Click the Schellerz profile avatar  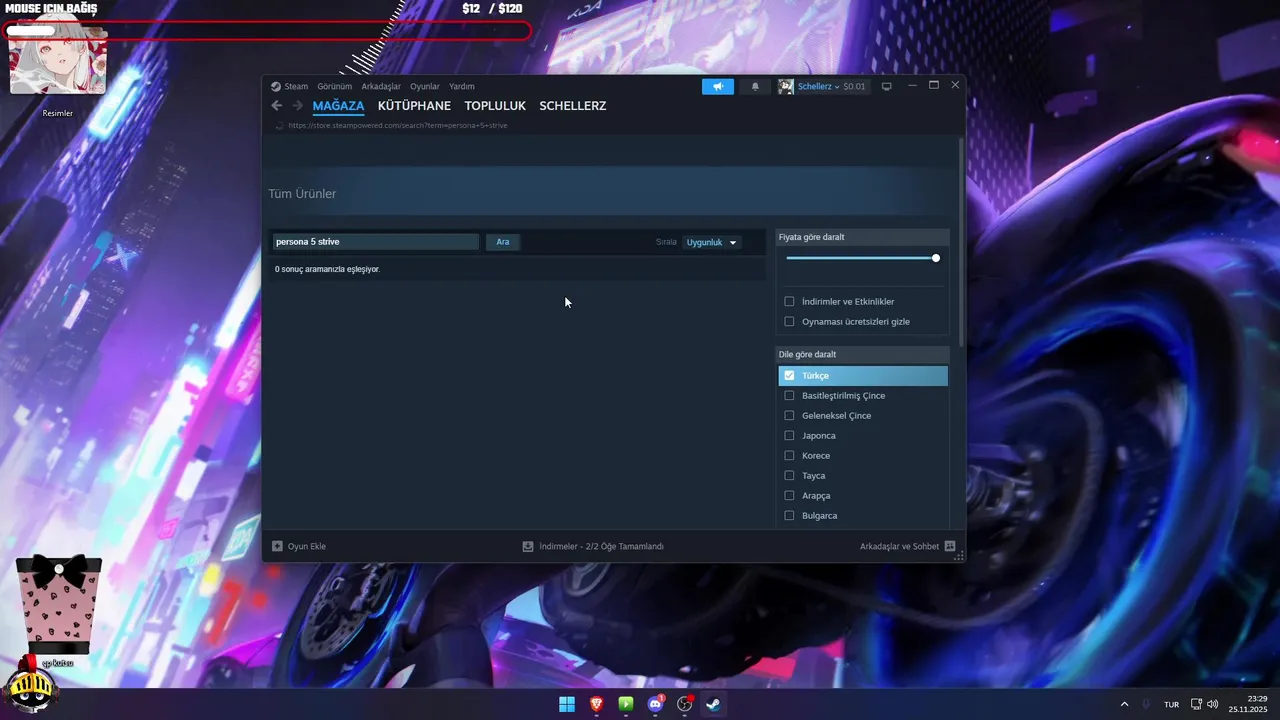pos(786,86)
